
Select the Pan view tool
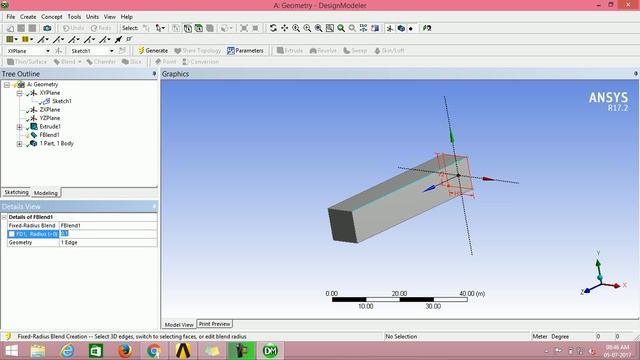(284, 28)
